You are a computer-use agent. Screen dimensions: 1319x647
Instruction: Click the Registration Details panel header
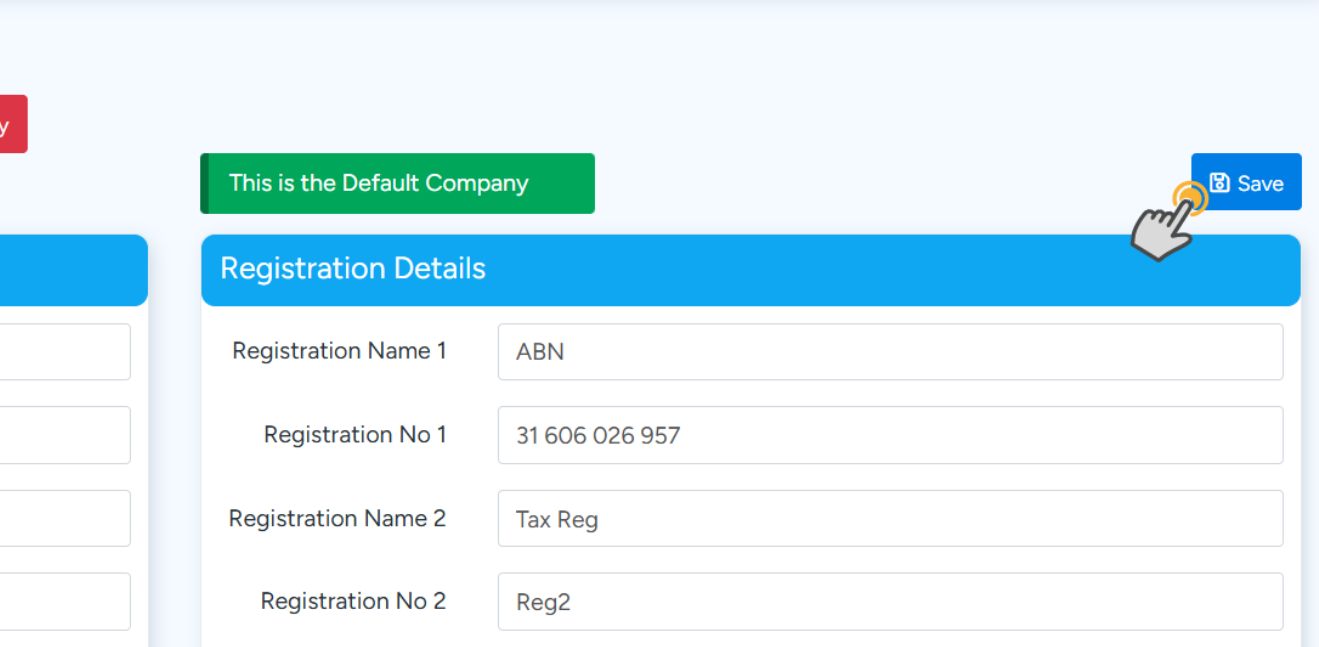pos(750,269)
